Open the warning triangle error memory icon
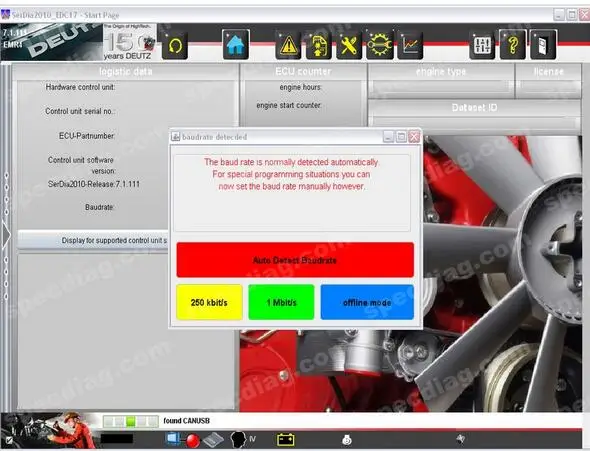Screen dimensions: 590x451 coord(288,45)
